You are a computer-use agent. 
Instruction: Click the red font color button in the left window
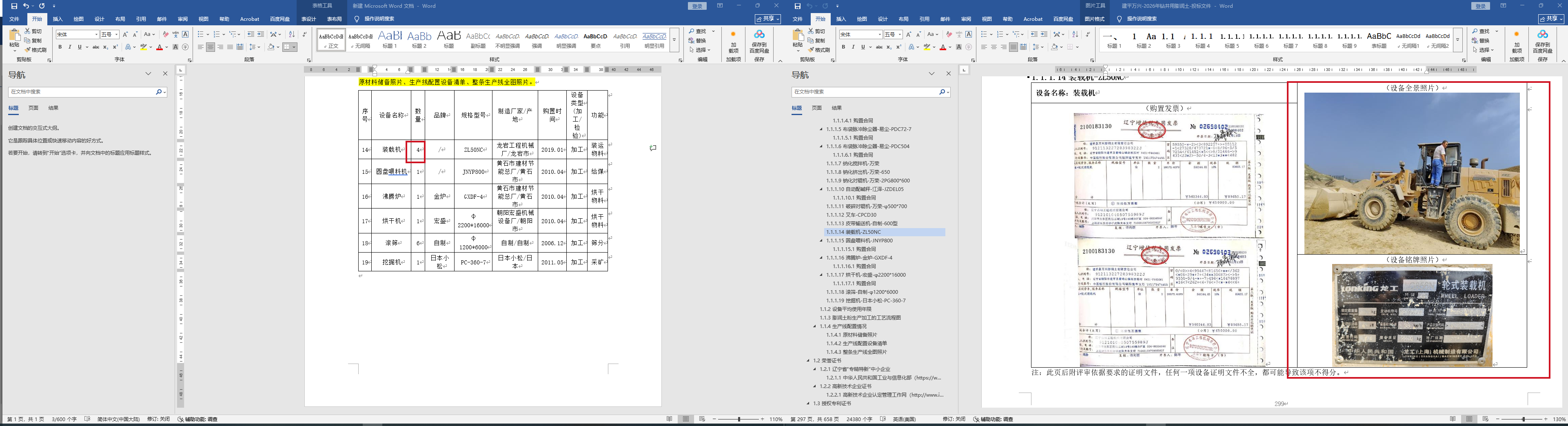click(160, 47)
